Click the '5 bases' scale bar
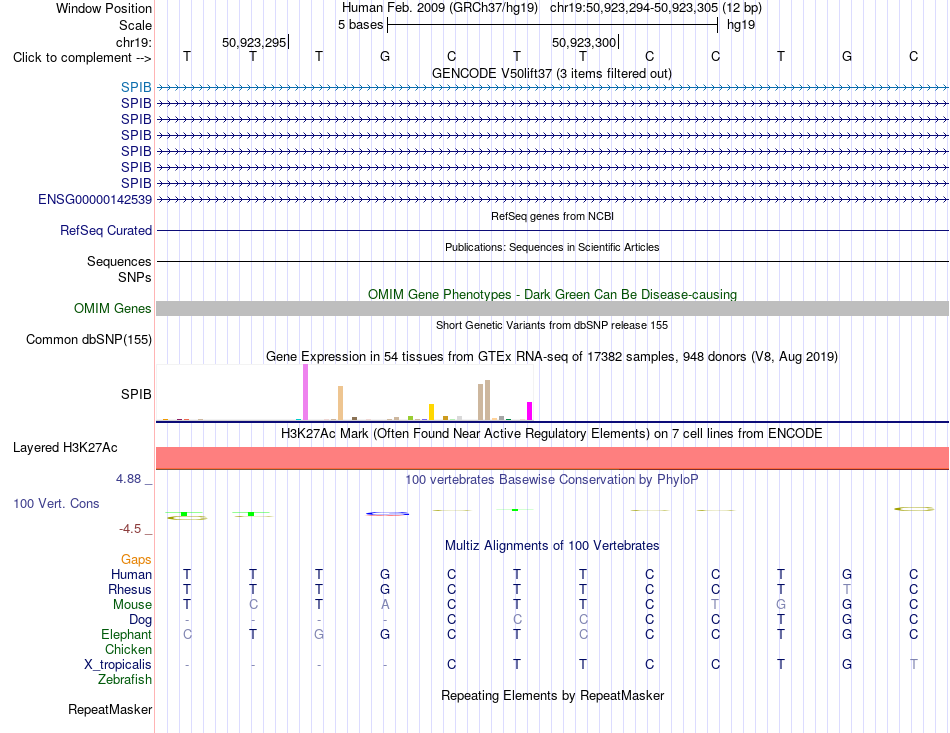The width and height of the screenshot is (950, 733). pos(552,25)
